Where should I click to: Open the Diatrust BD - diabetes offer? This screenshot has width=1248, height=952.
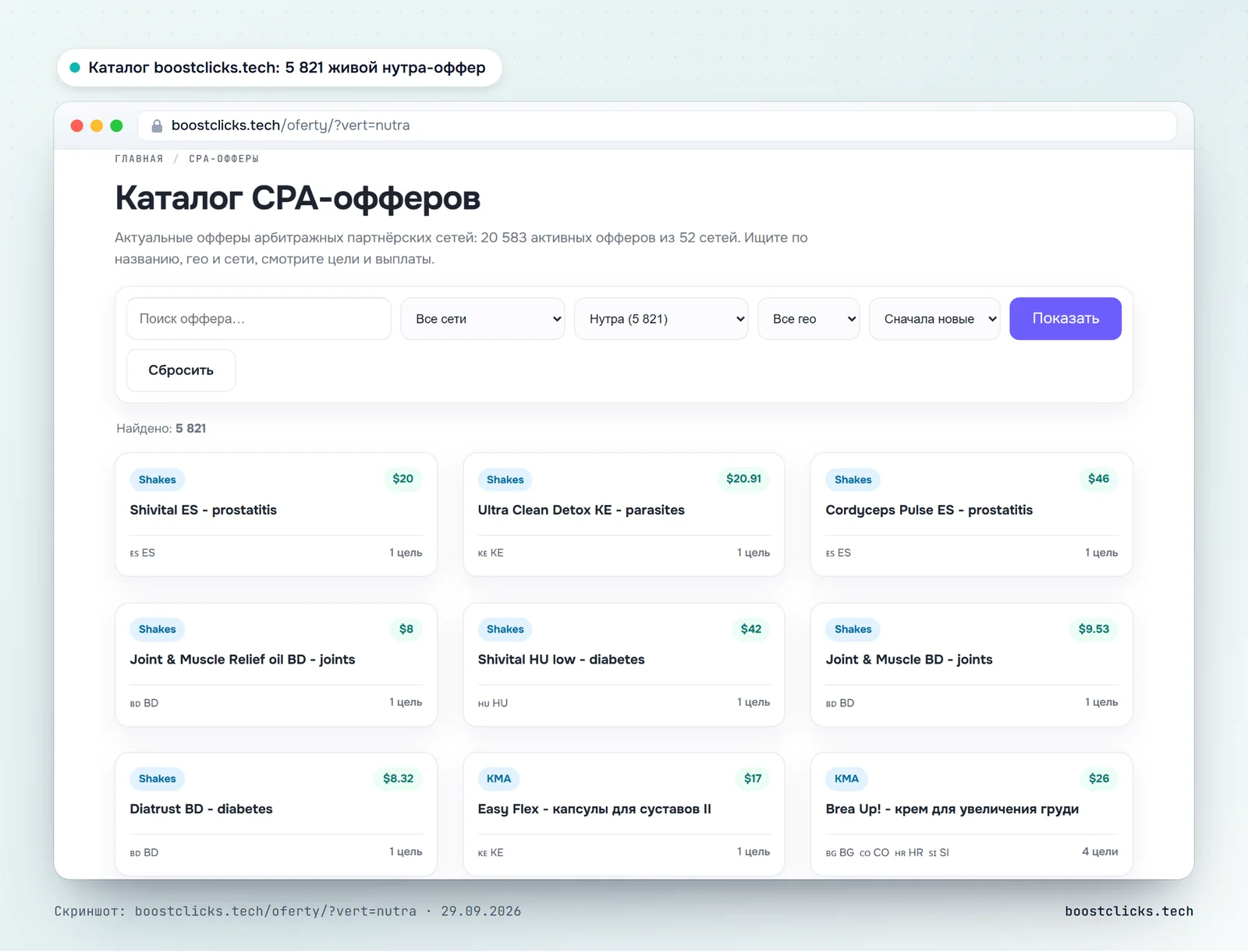[201, 809]
